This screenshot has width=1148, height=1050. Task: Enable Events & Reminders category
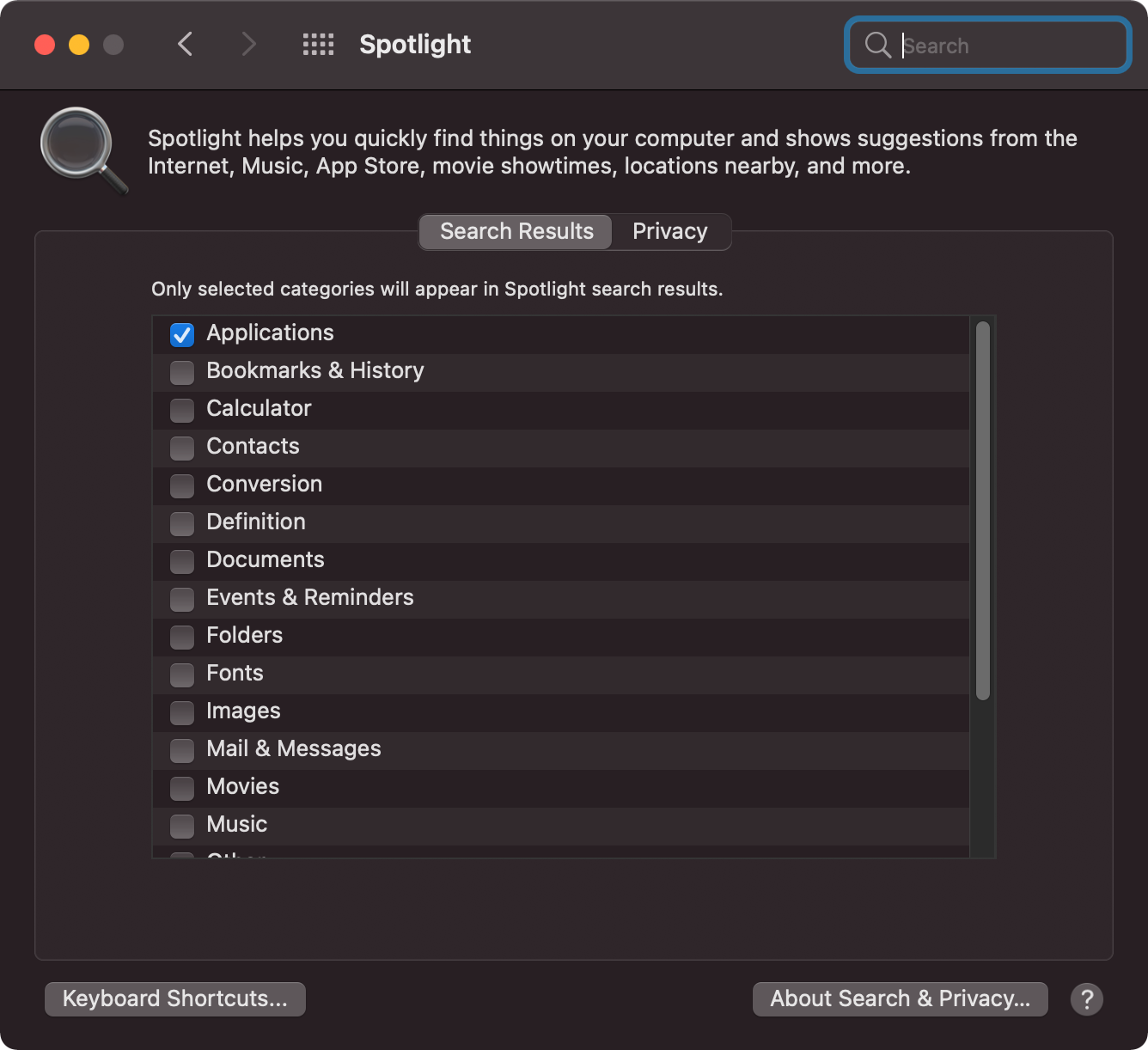point(182,599)
